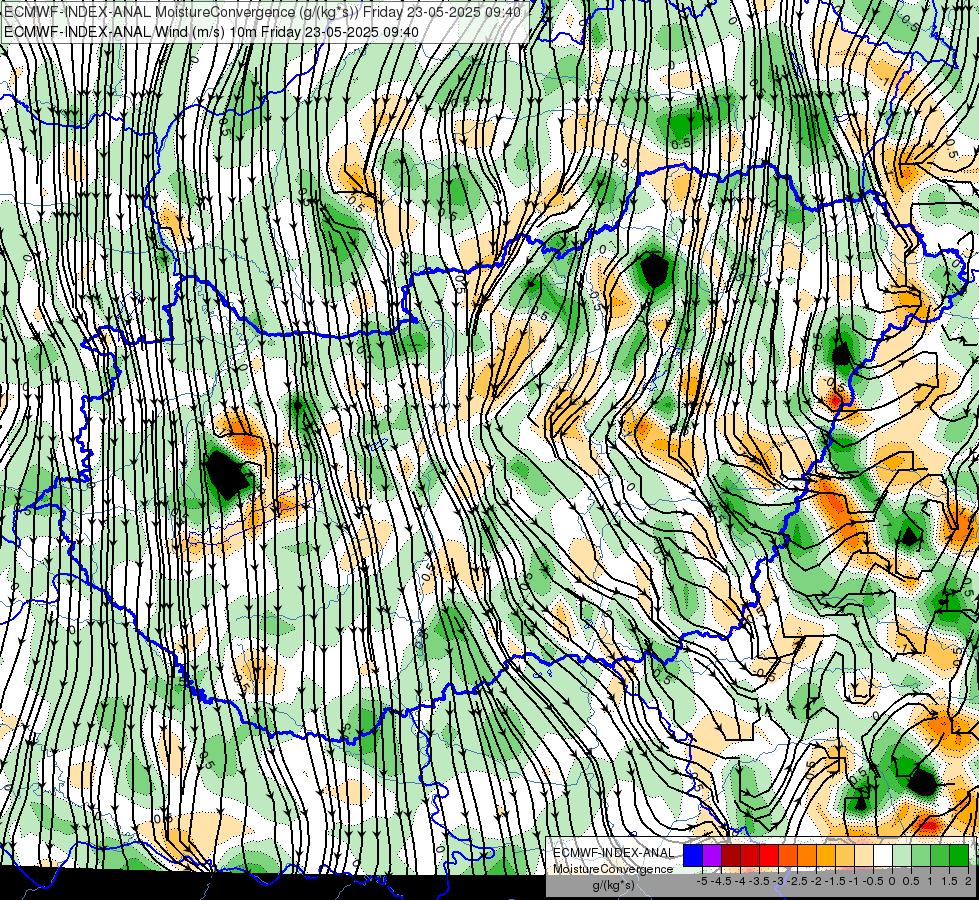
Task: Click the -3.5 tick label on the colorbar
Action: pos(760,881)
